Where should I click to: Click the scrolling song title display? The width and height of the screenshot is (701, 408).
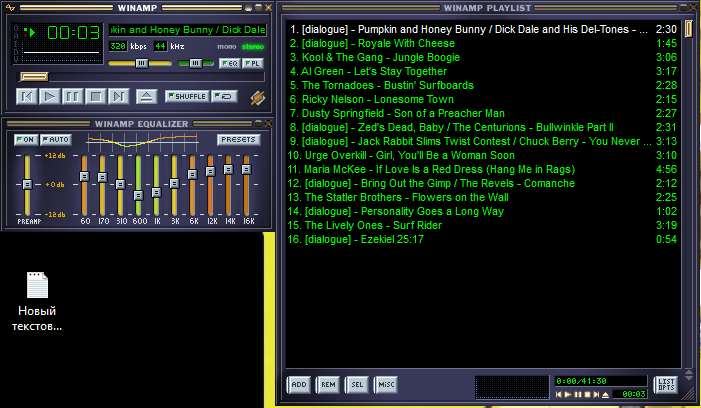click(x=188, y=30)
